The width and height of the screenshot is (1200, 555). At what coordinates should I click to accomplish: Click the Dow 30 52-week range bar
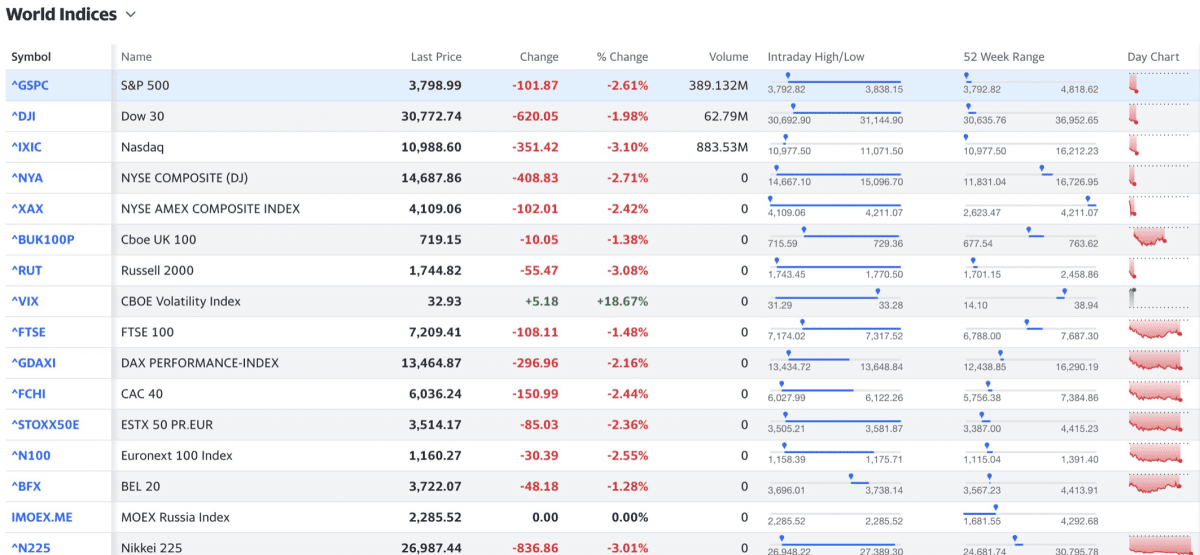[x=1031, y=111]
